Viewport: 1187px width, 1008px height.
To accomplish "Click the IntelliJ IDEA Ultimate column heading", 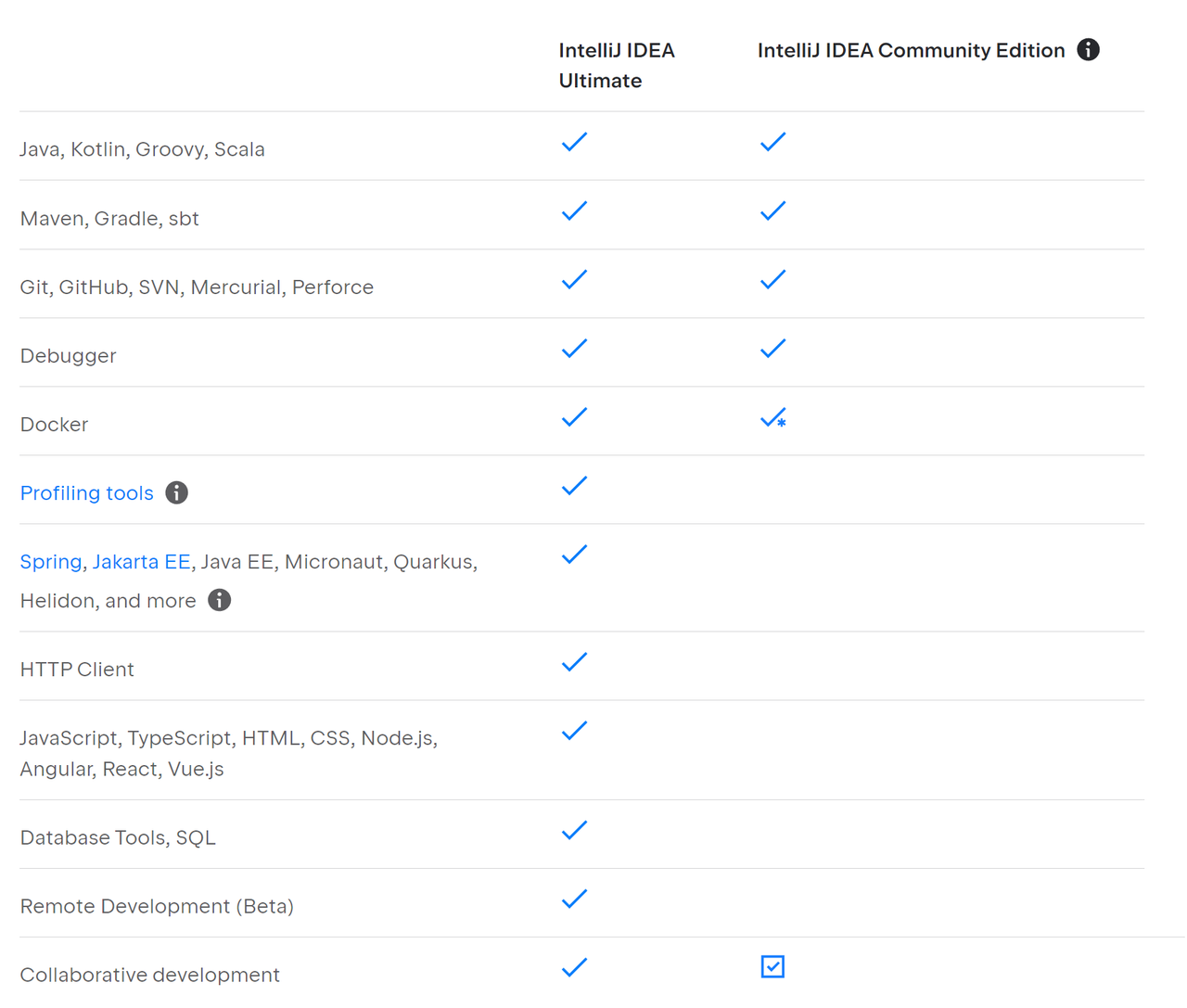I will point(617,65).
